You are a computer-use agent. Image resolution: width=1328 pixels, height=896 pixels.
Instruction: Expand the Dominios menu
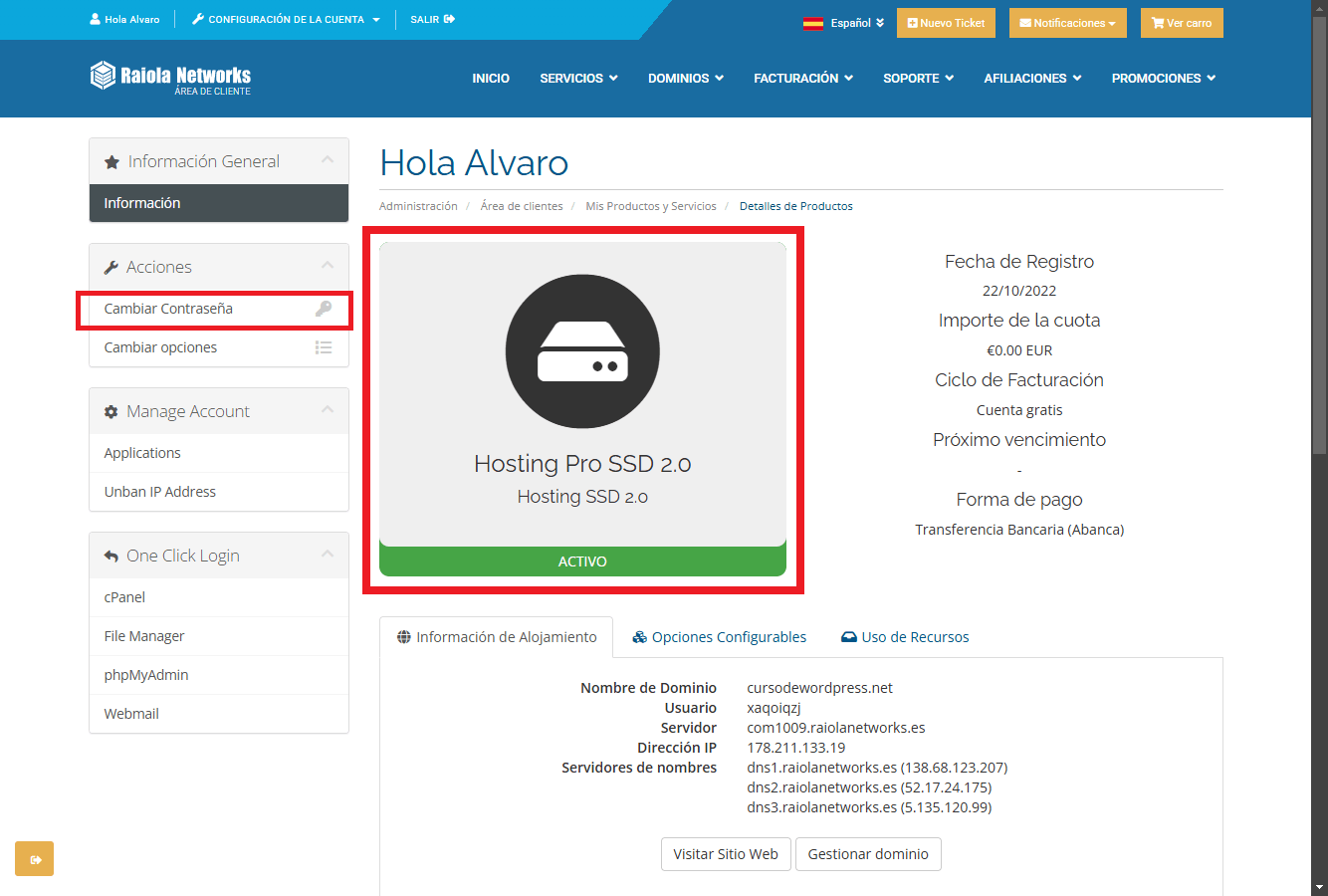(685, 78)
